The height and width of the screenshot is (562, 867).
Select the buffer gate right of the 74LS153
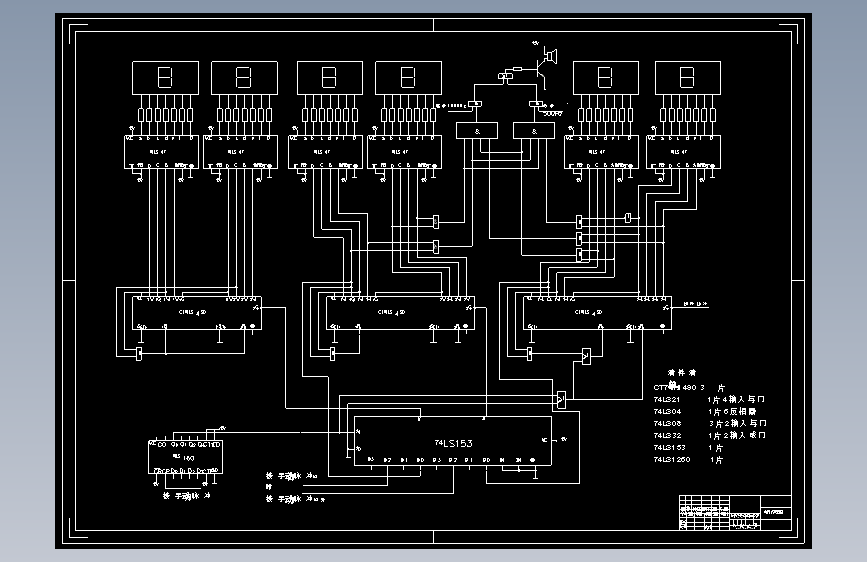click(x=561, y=399)
